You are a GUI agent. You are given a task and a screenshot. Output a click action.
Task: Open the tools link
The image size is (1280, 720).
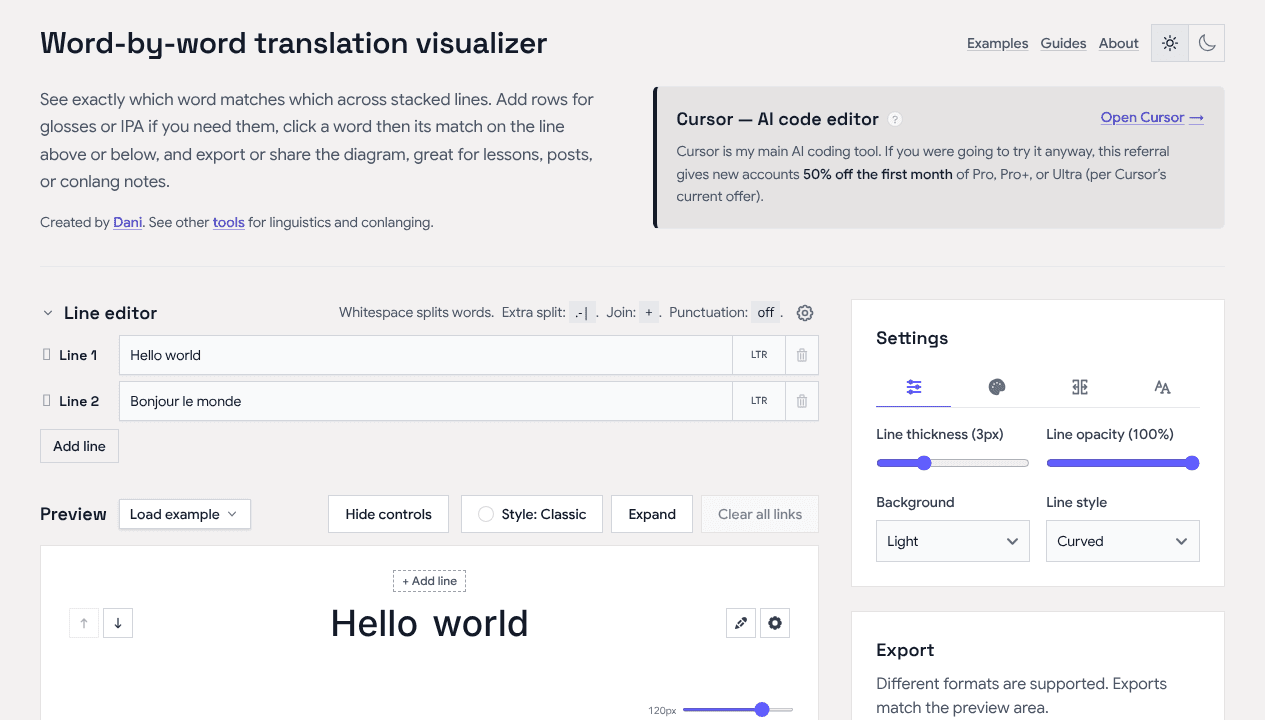tap(229, 222)
